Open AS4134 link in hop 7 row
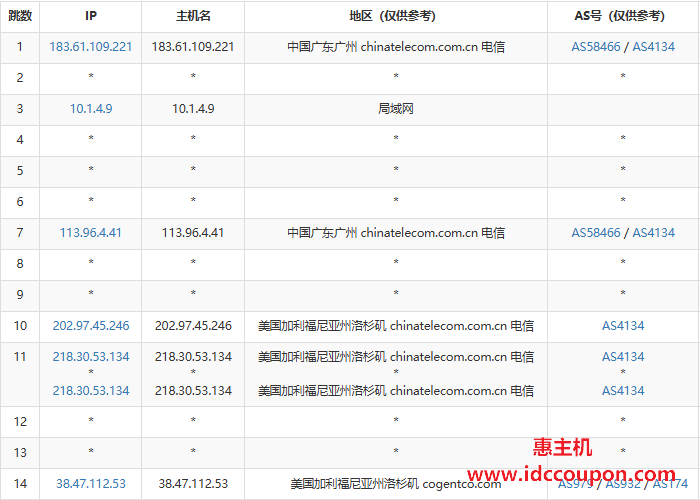 (x=654, y=233)
